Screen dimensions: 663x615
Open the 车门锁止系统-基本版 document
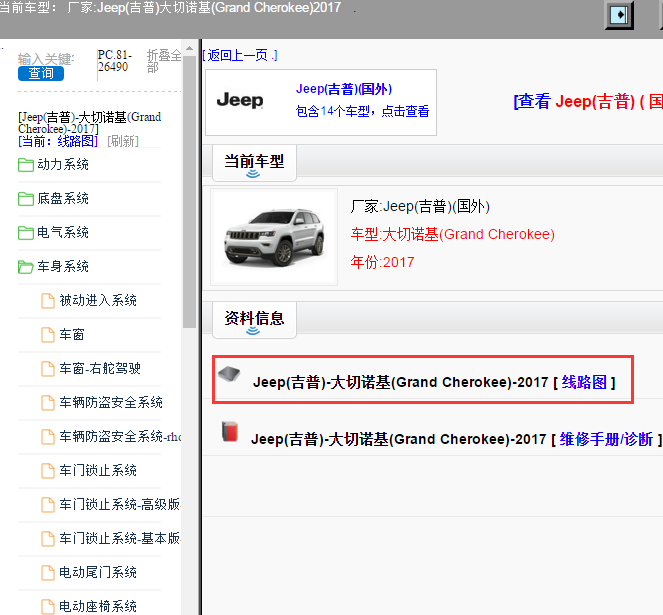(x=120, y=538)
